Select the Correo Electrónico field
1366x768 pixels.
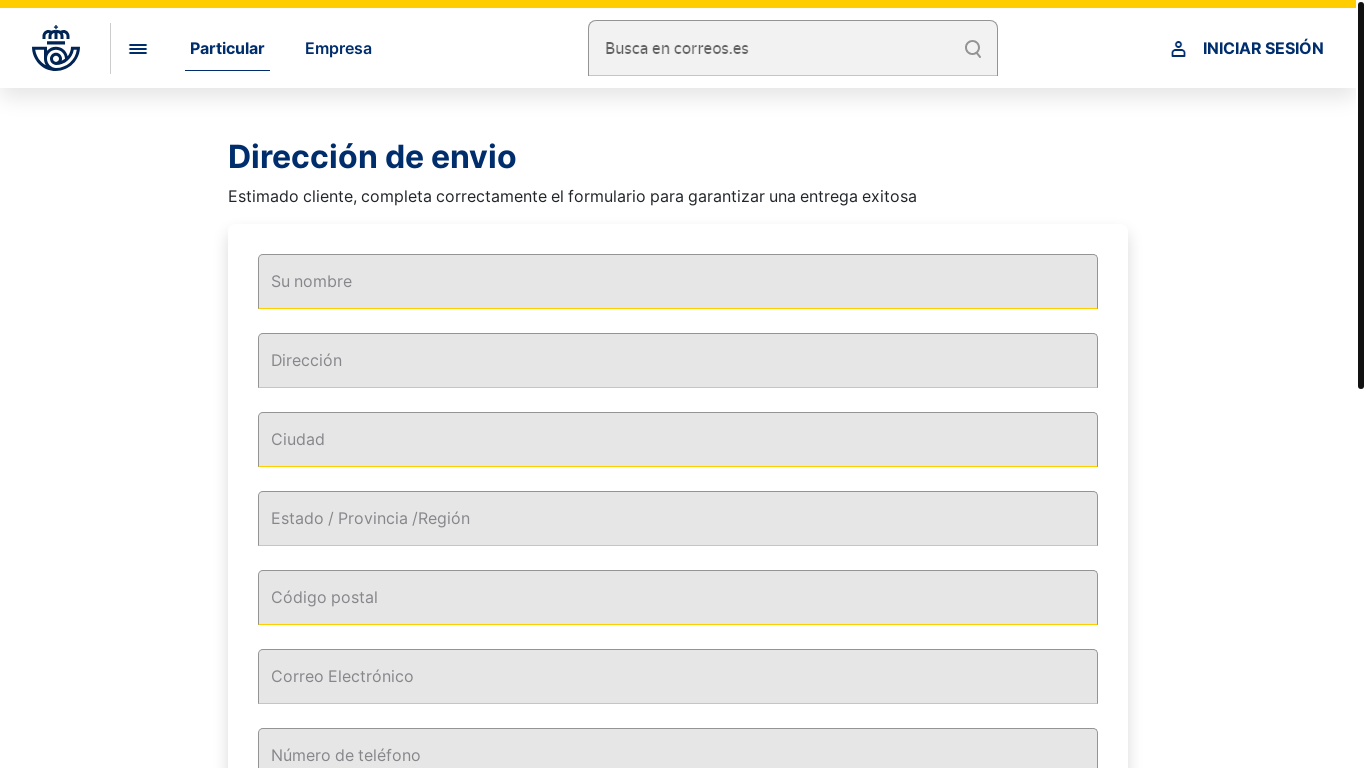coord(678,676)
